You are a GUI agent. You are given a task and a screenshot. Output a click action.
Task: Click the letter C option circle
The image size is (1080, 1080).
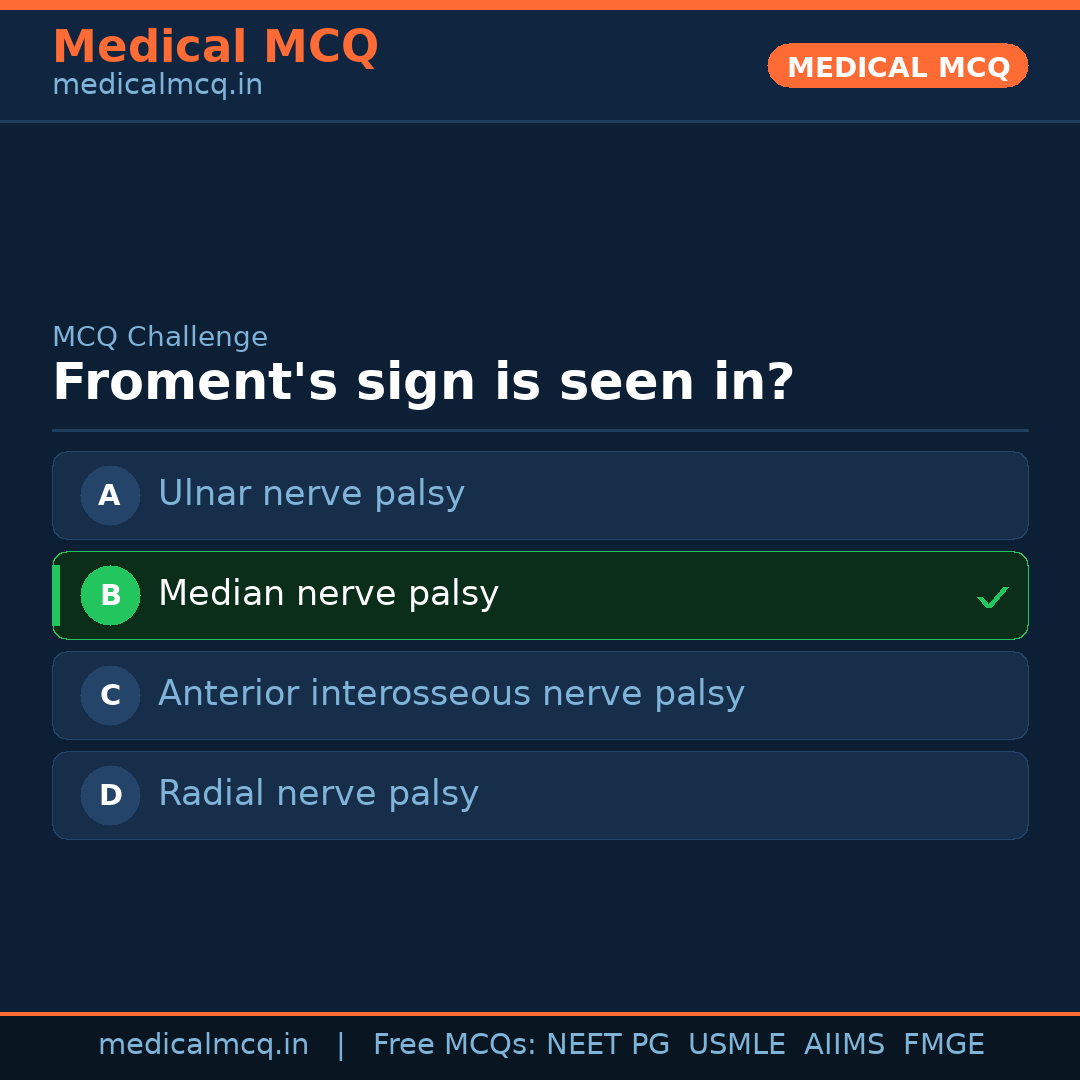click(x=110, y=695)
